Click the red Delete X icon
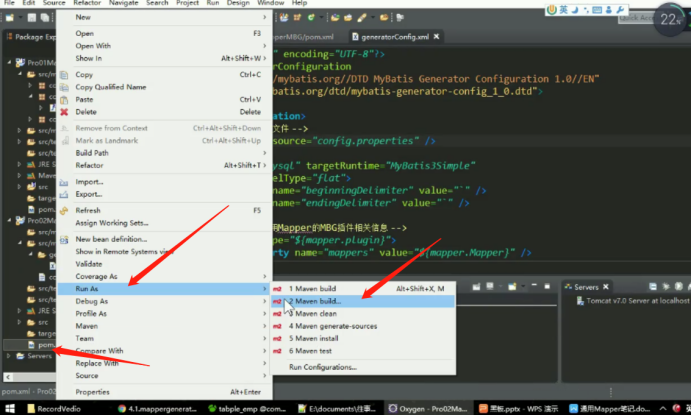 click(64, 112)
